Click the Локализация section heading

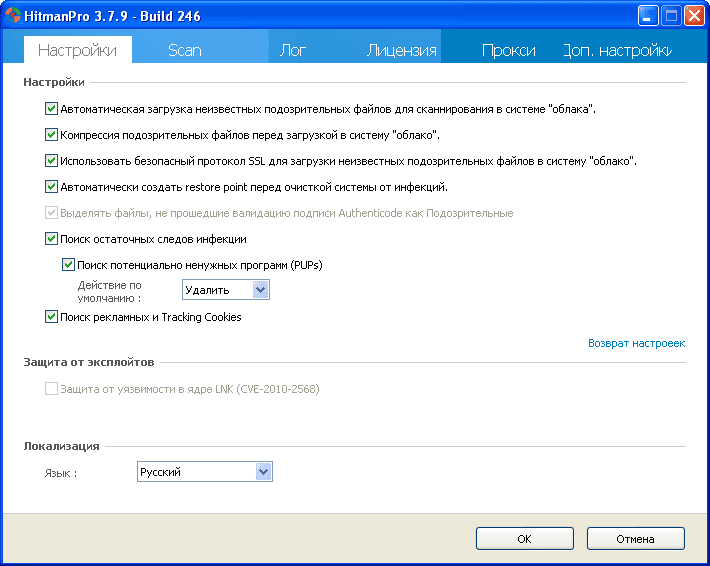click(61, 446)
